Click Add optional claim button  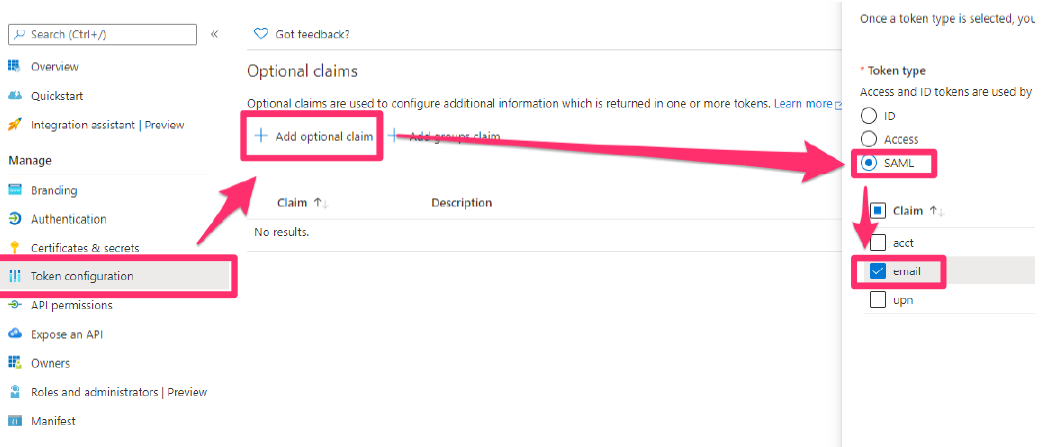pyautogui.click(x=314, y=136)
